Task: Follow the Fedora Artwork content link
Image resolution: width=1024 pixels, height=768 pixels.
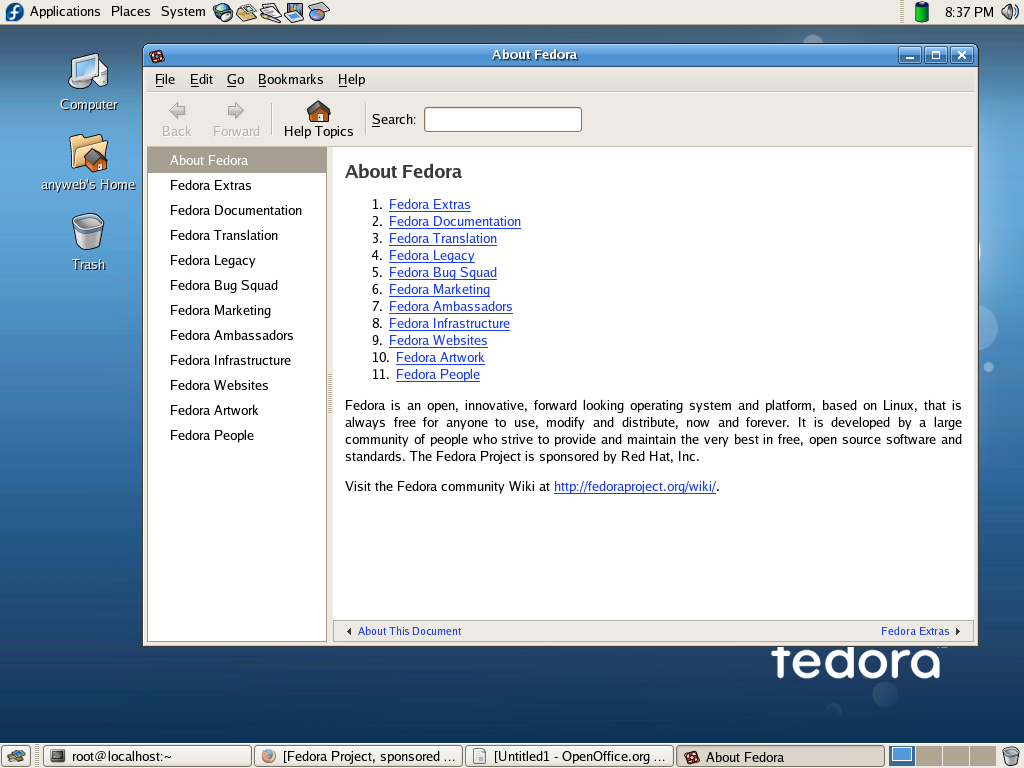Action: tap(440, 357)
